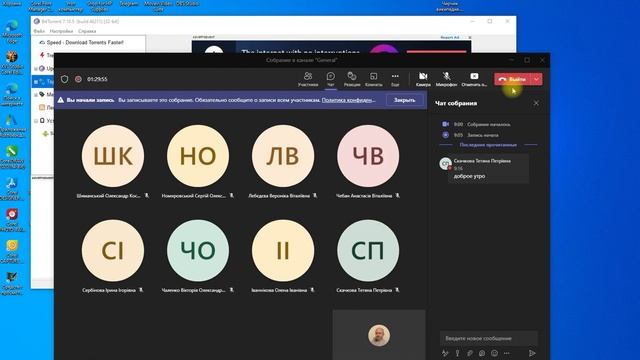The height and width of the screenshot is (360, 640).
Task: Select the СП participant avatar
Action: [368, 251]
